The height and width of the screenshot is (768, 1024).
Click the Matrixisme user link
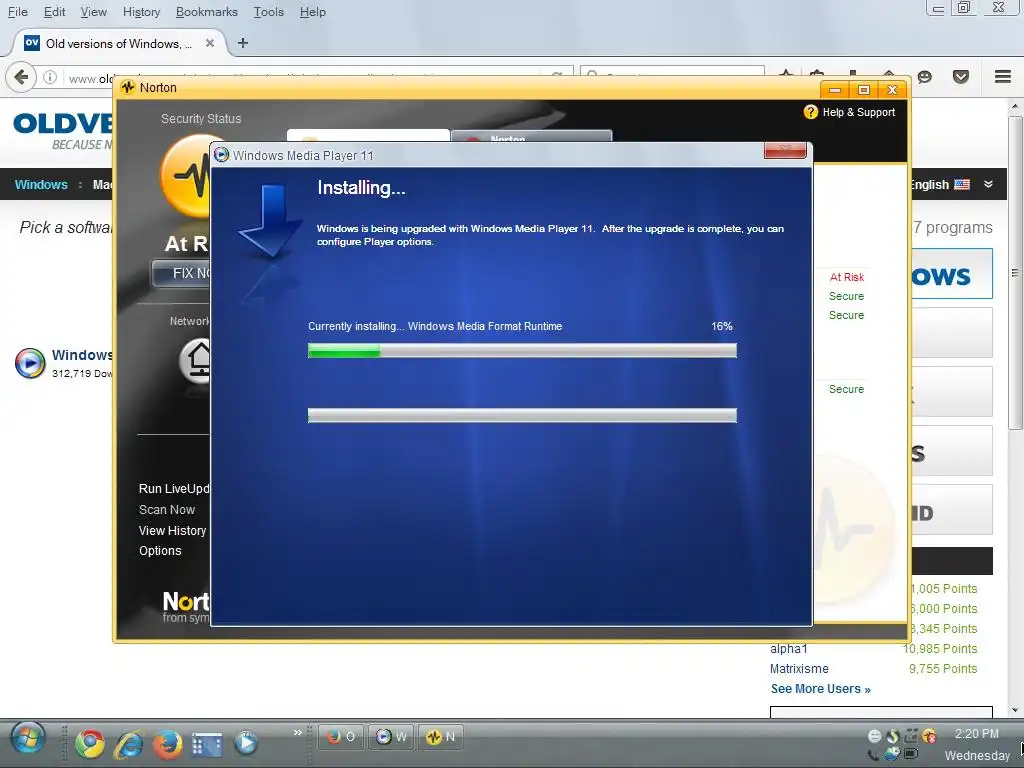[799, 669]
